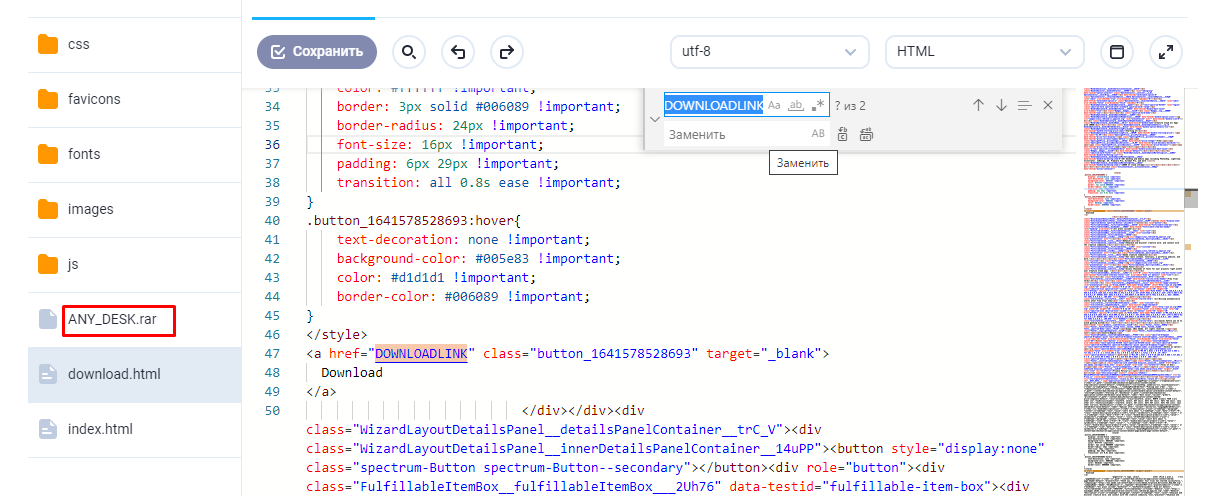Click the fonts folder icon
This screenshot has height=496, width=1210.
(x=48, y=154)
